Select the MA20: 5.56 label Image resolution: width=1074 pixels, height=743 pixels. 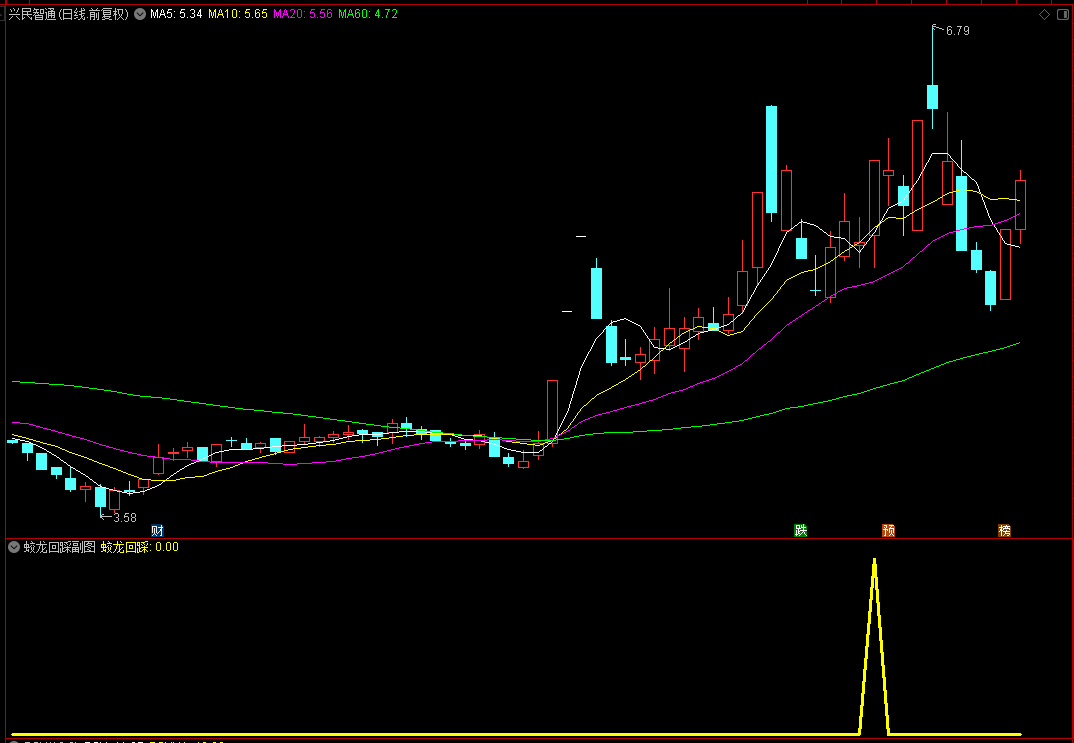pos(303,14)
